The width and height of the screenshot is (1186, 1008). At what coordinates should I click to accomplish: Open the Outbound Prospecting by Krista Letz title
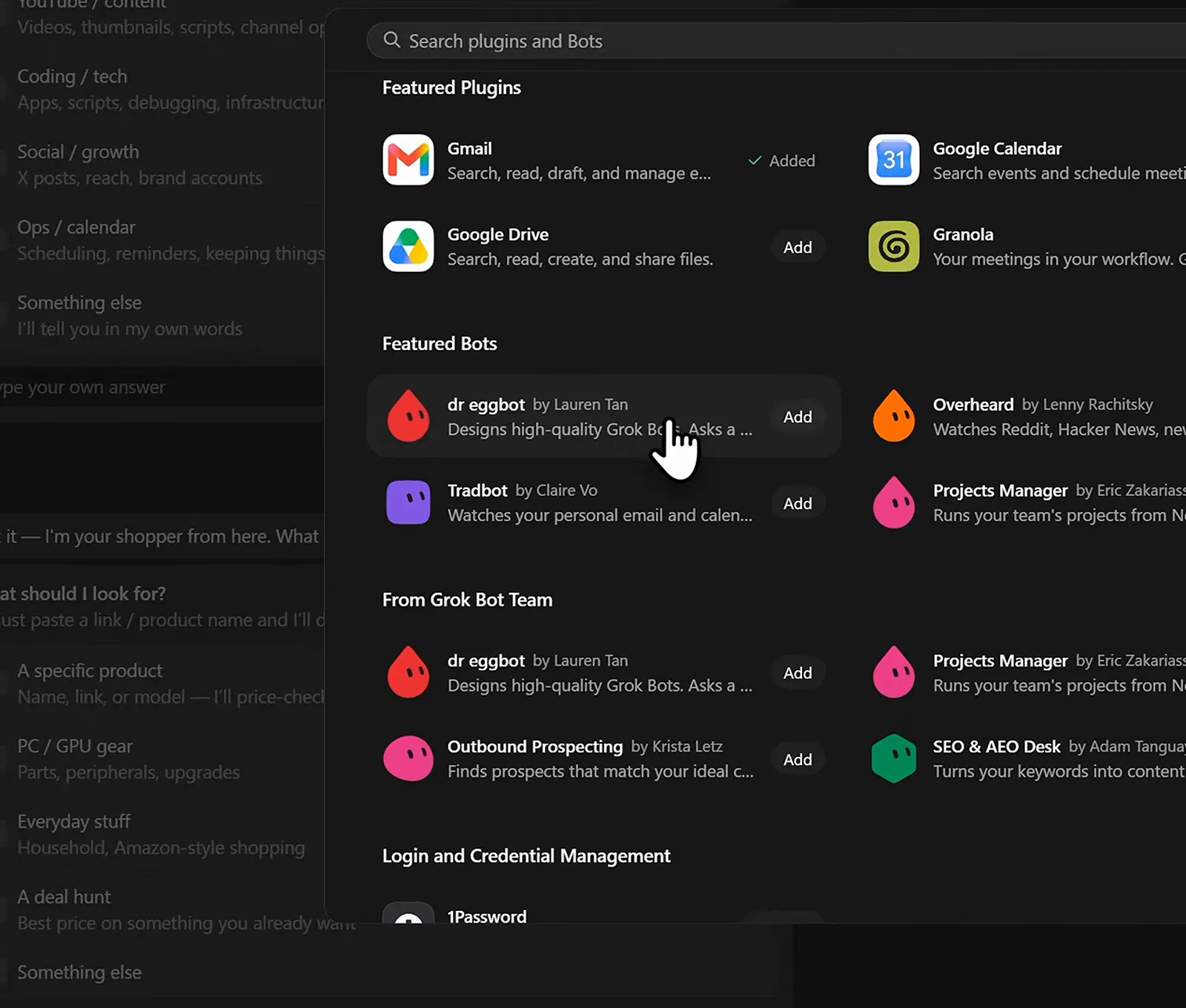click(x=585, y=746)
